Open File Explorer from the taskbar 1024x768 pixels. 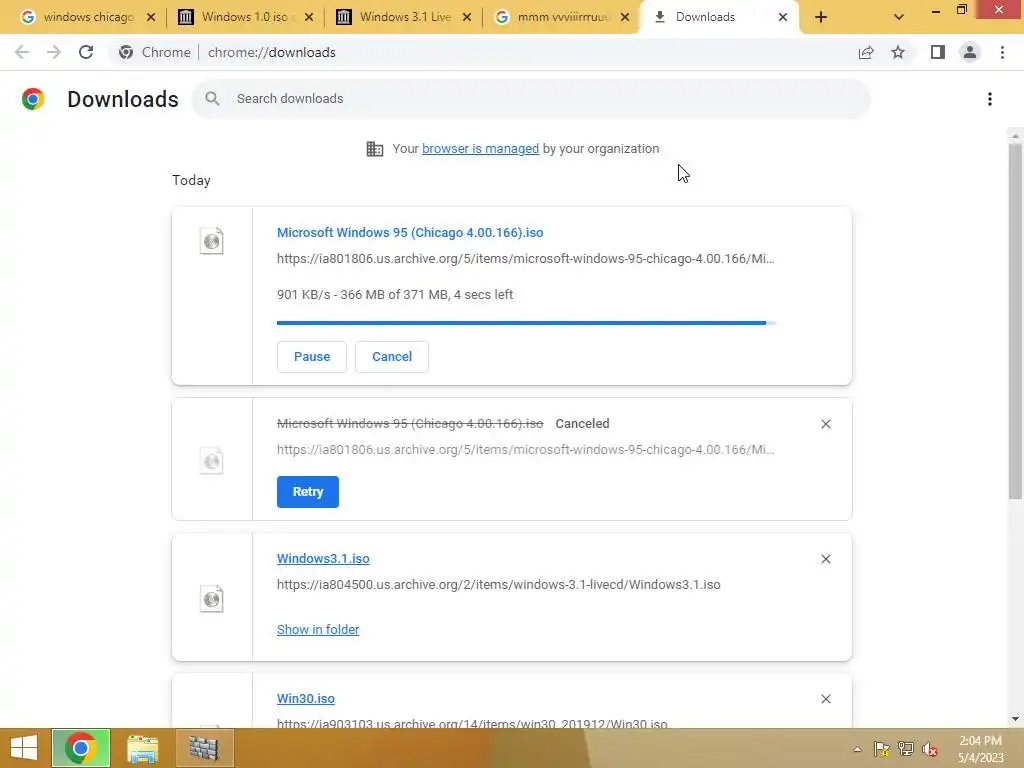click(x=142, y=748)
